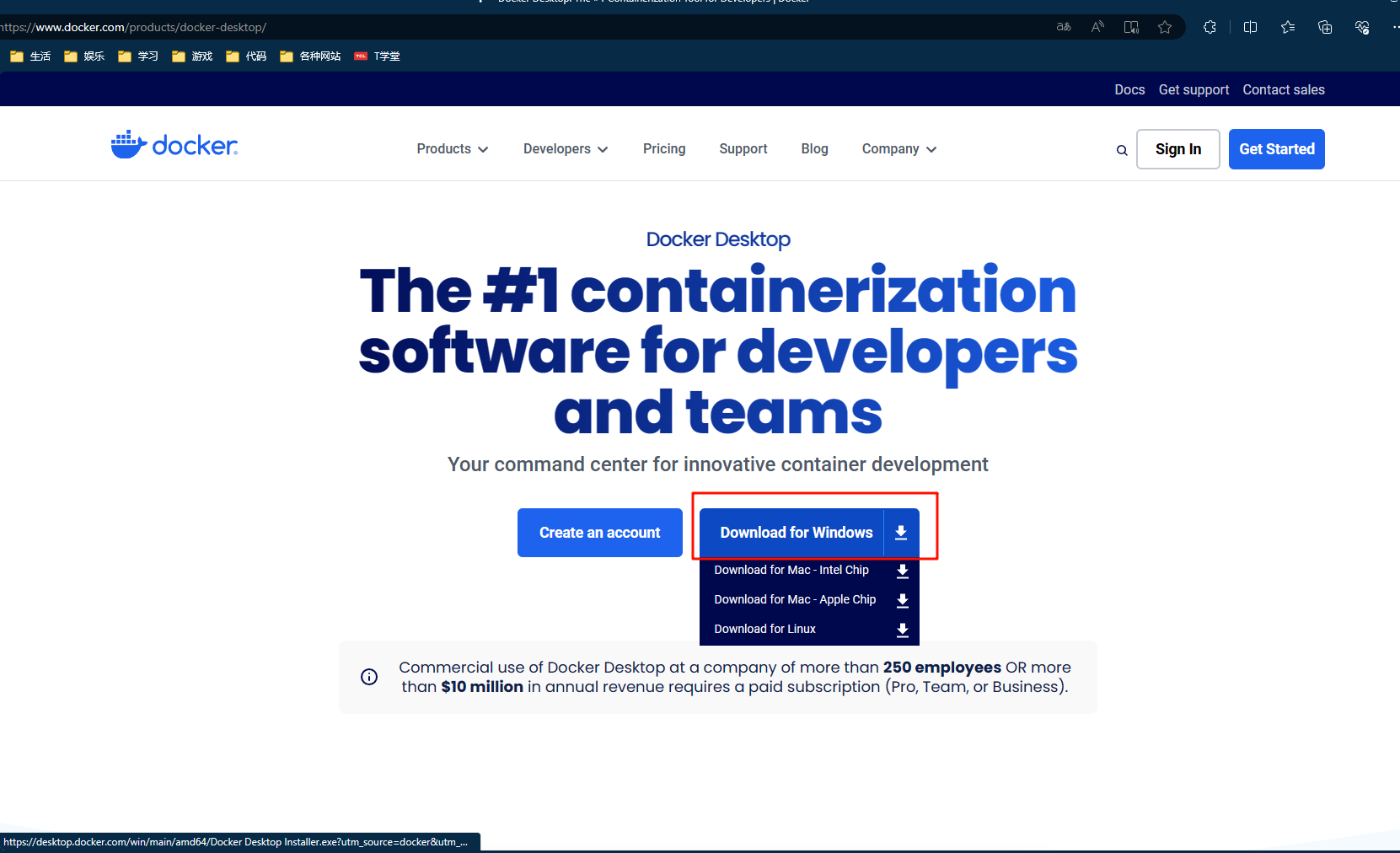
Task: Open the 生活 bookmarks folder
Action: tap(30, 56)
